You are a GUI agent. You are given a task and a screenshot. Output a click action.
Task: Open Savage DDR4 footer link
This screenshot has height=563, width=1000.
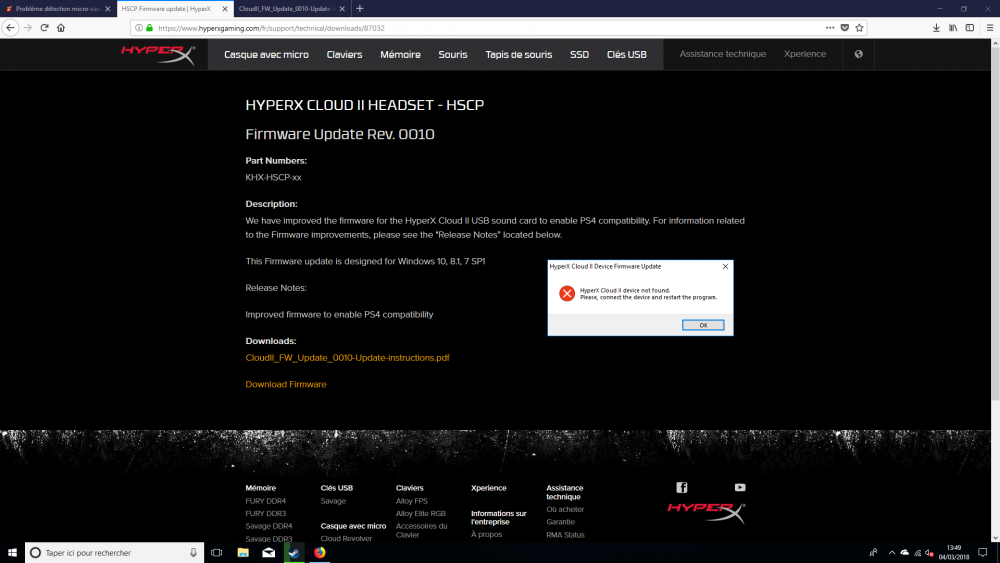pyautogui.click(x=268, y=526)
